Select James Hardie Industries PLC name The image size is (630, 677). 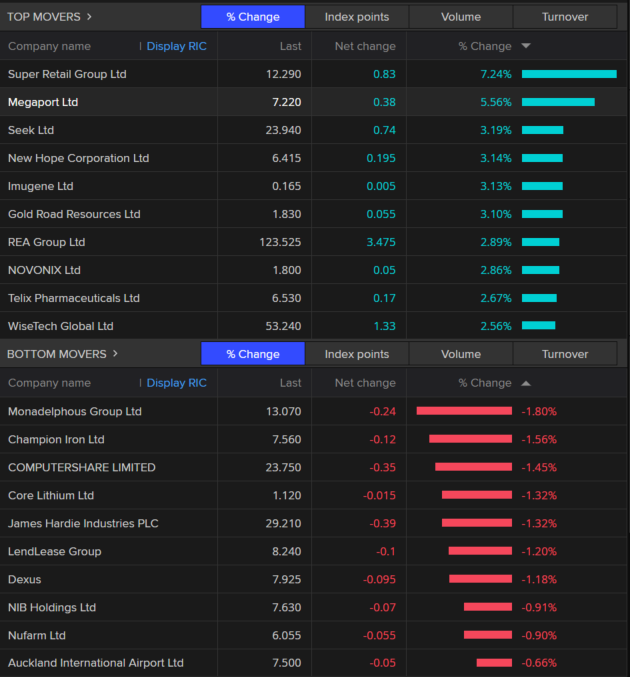83,523
